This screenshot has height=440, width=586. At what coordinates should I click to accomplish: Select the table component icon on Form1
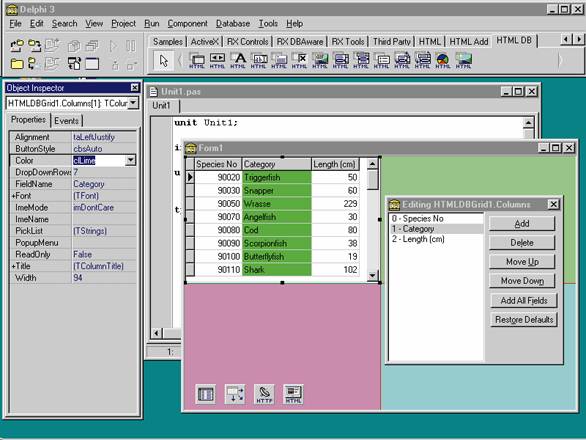pos(206,394)
